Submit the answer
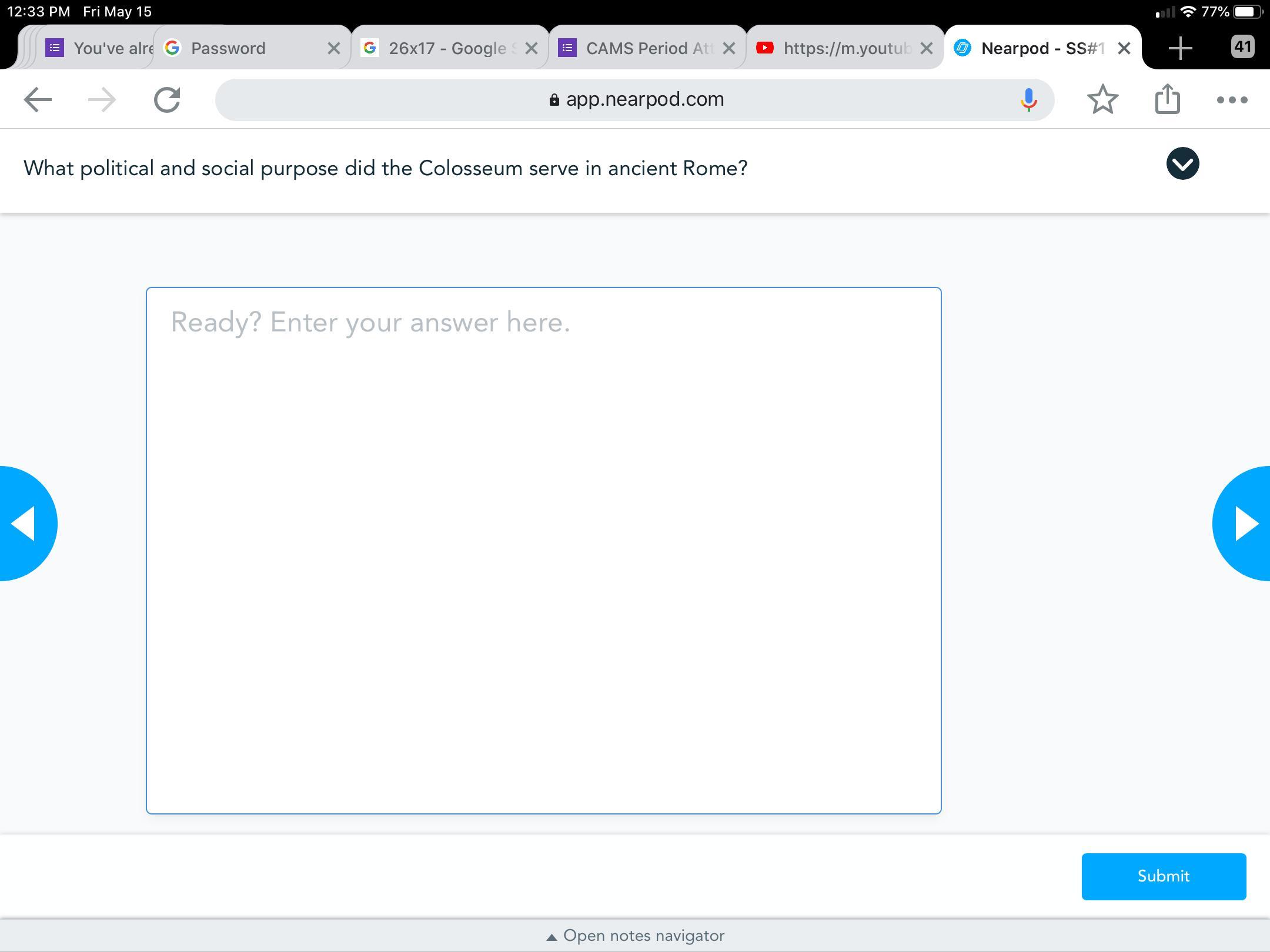The width and height of the screenshot is (1270, 952). (x=1163, y=876)
